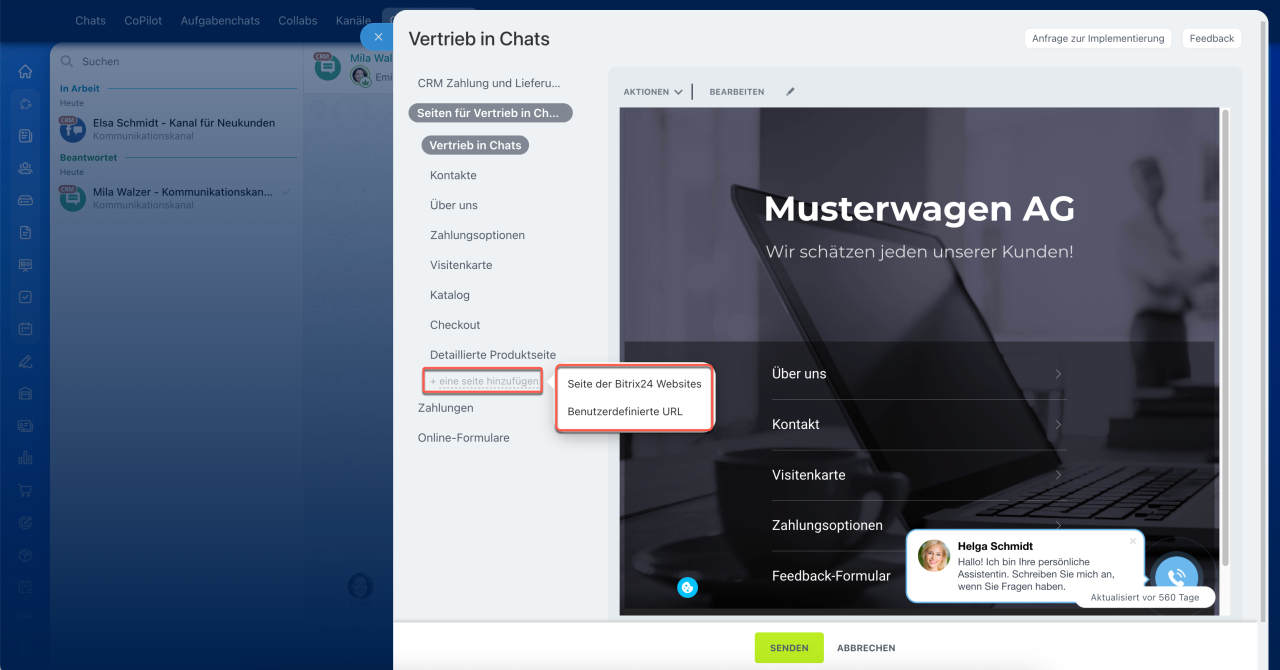Select the Vertrieb in Chats page item
Screen dimensions: 1280x670
(475, 145)
